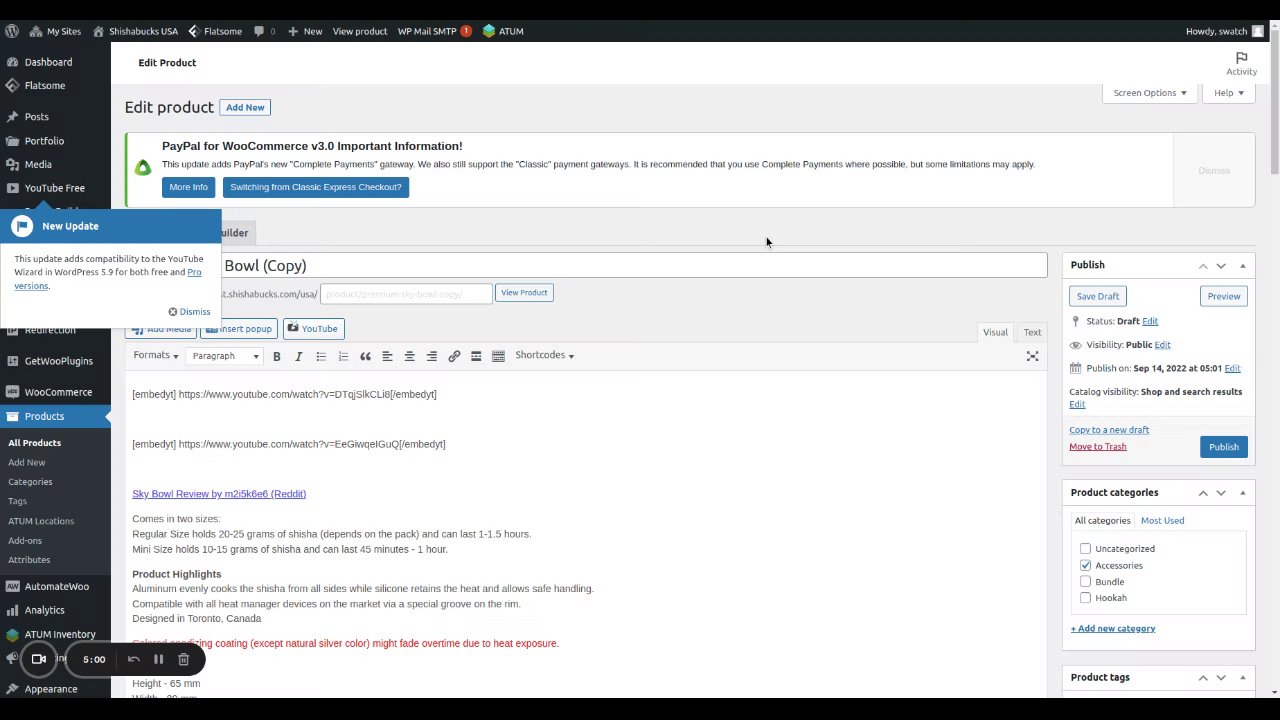
Task: Click the WordPress logo in the admin bar
Action: click(11, 31)
